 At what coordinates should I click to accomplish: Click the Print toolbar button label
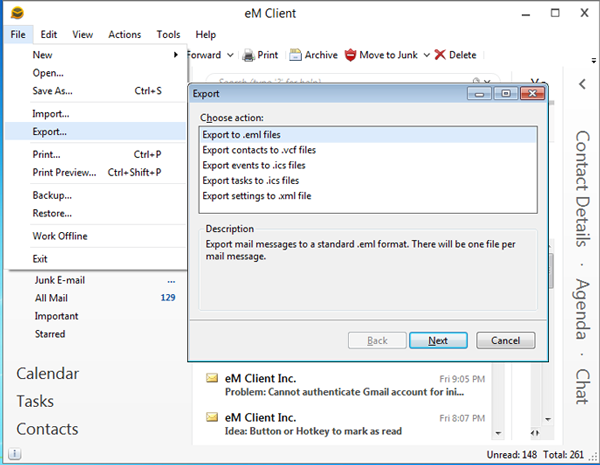point(267,55)
